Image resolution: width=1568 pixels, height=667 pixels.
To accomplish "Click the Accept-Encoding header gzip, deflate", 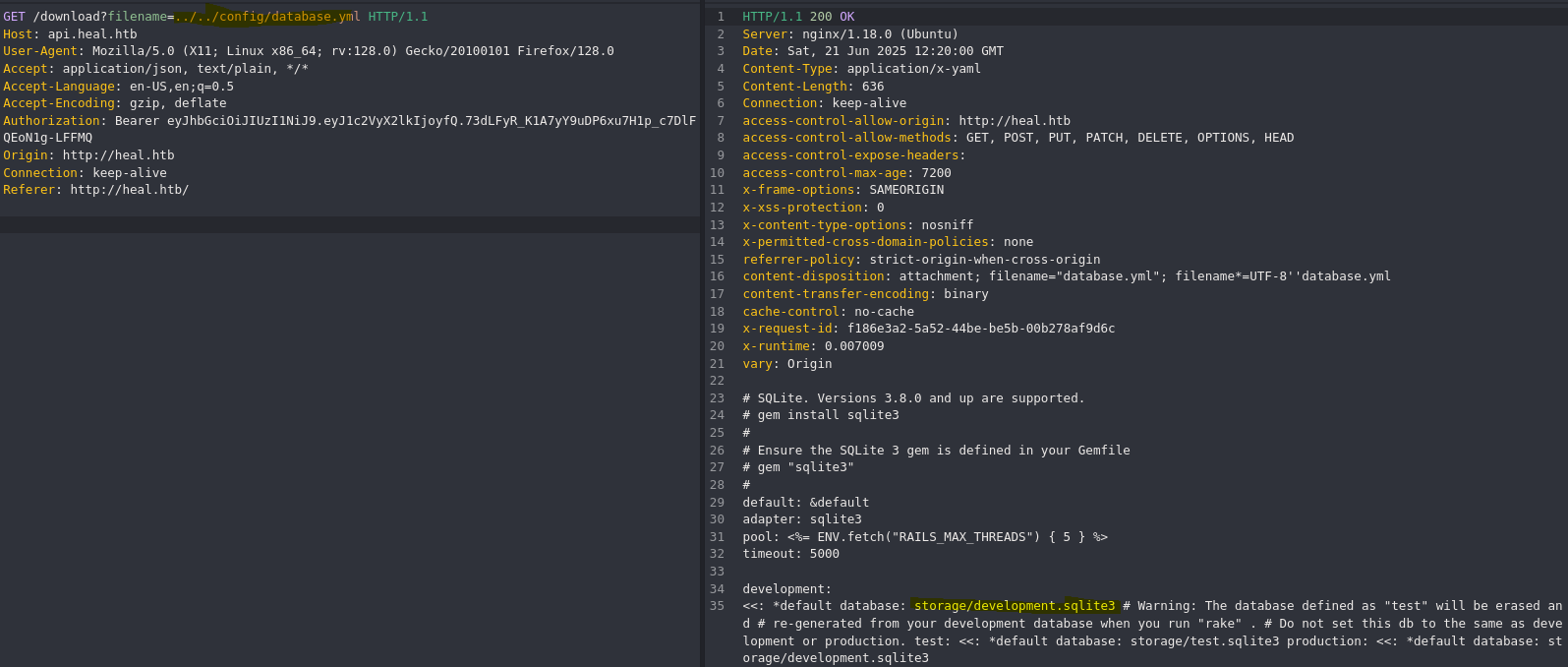I will [114, 103].
